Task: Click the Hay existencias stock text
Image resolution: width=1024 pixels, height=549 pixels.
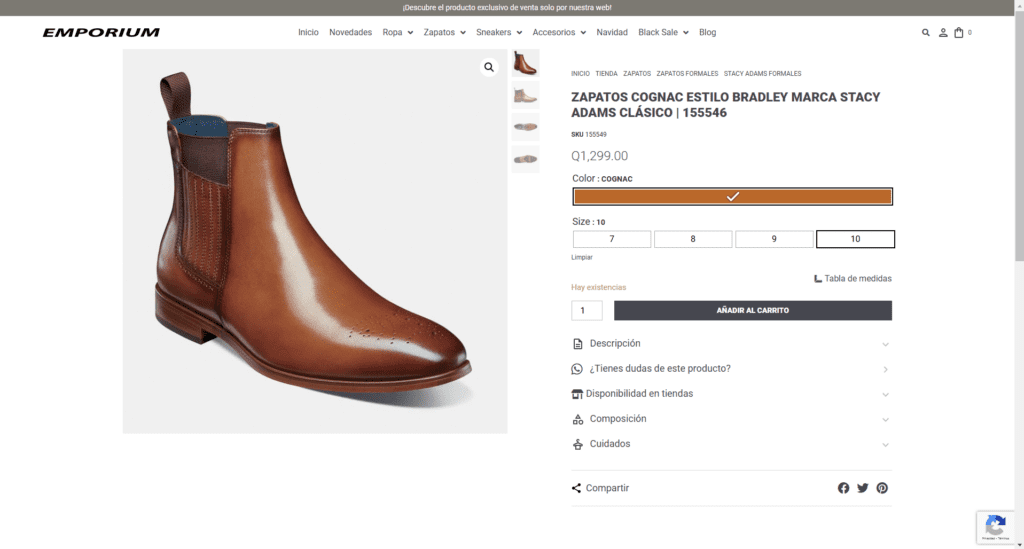Action: coord(598,287)
